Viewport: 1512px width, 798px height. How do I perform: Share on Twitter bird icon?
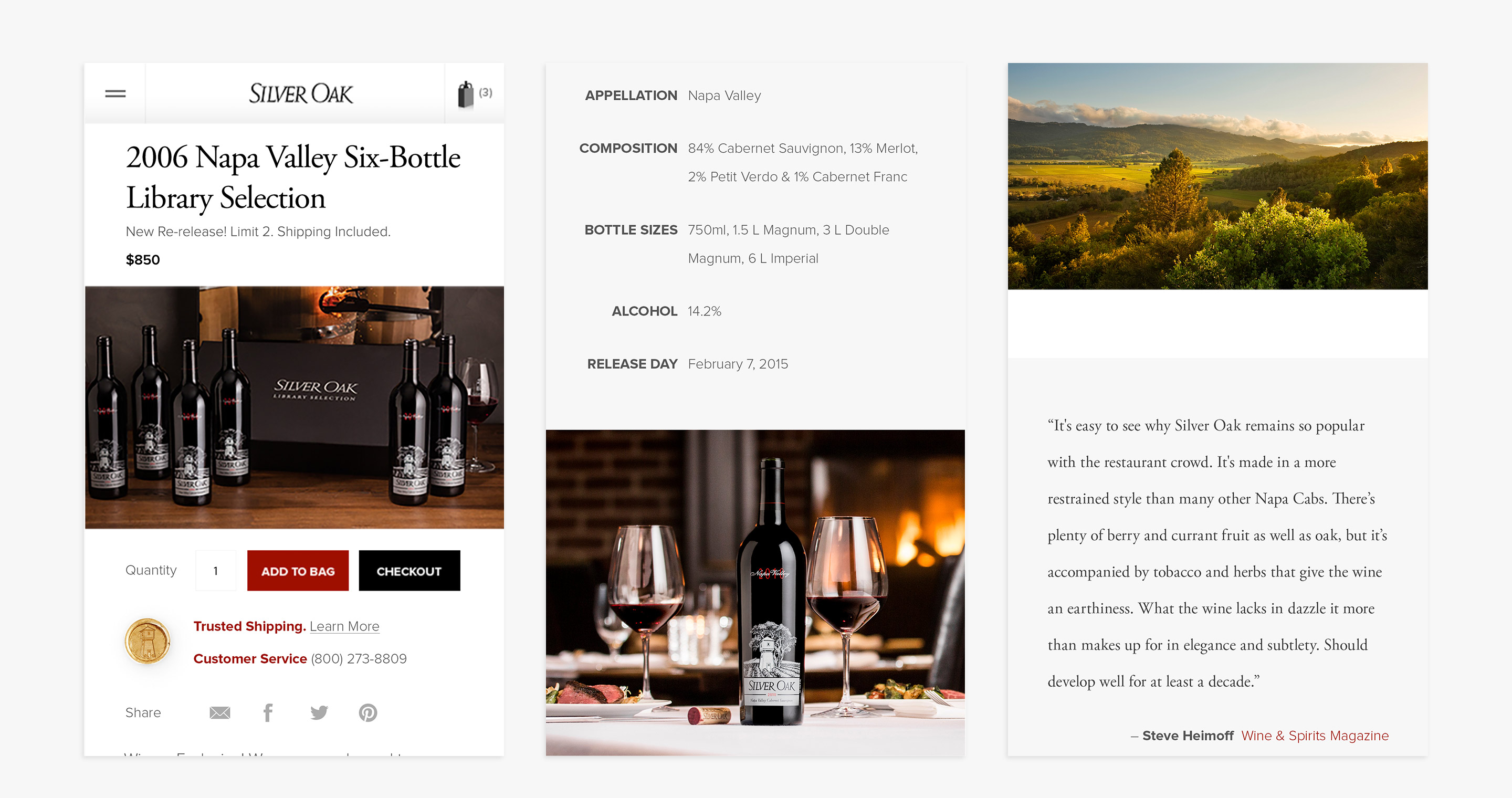click(319, 712)
